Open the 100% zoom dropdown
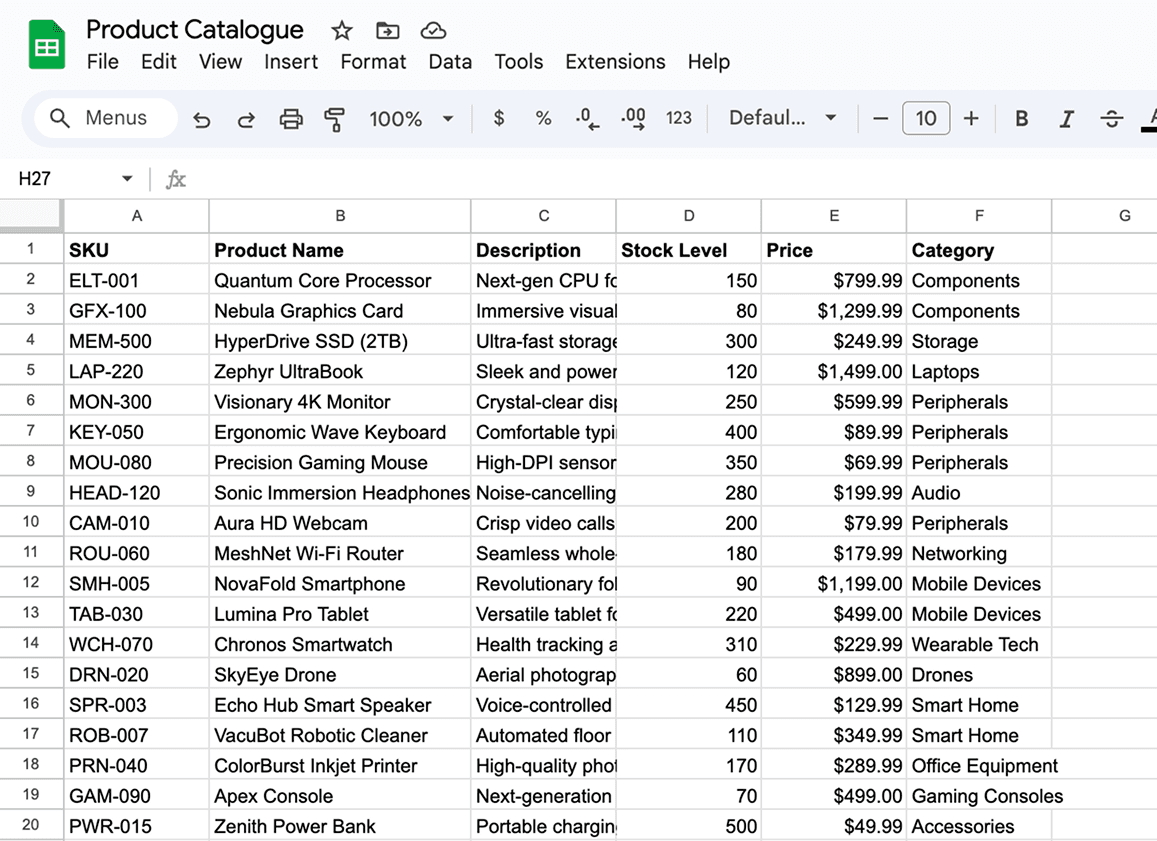Screen dimensions: 1157x841 point(411,119)
